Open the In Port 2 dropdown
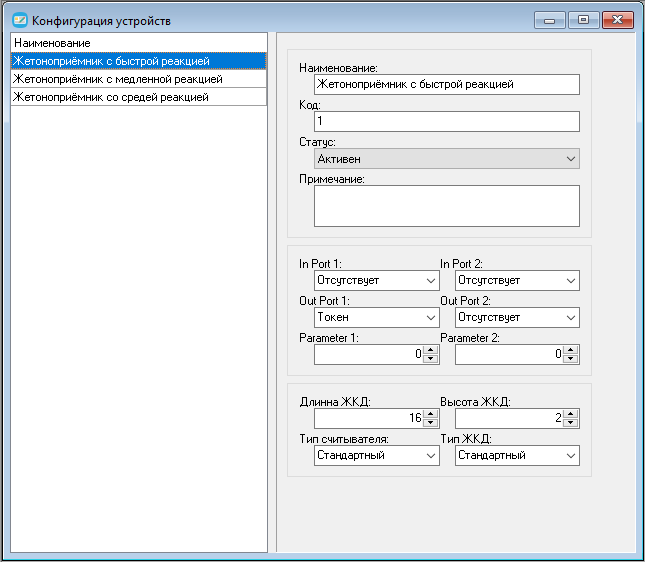 (517, 281)
